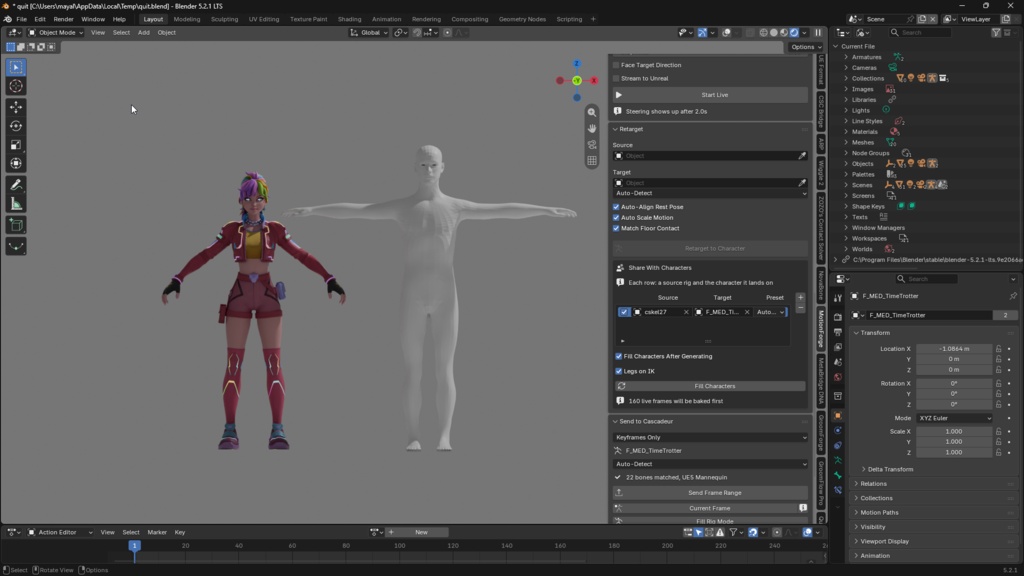Open the Object Mode dropdown
1024x576 pixels.
pos(56,33)
